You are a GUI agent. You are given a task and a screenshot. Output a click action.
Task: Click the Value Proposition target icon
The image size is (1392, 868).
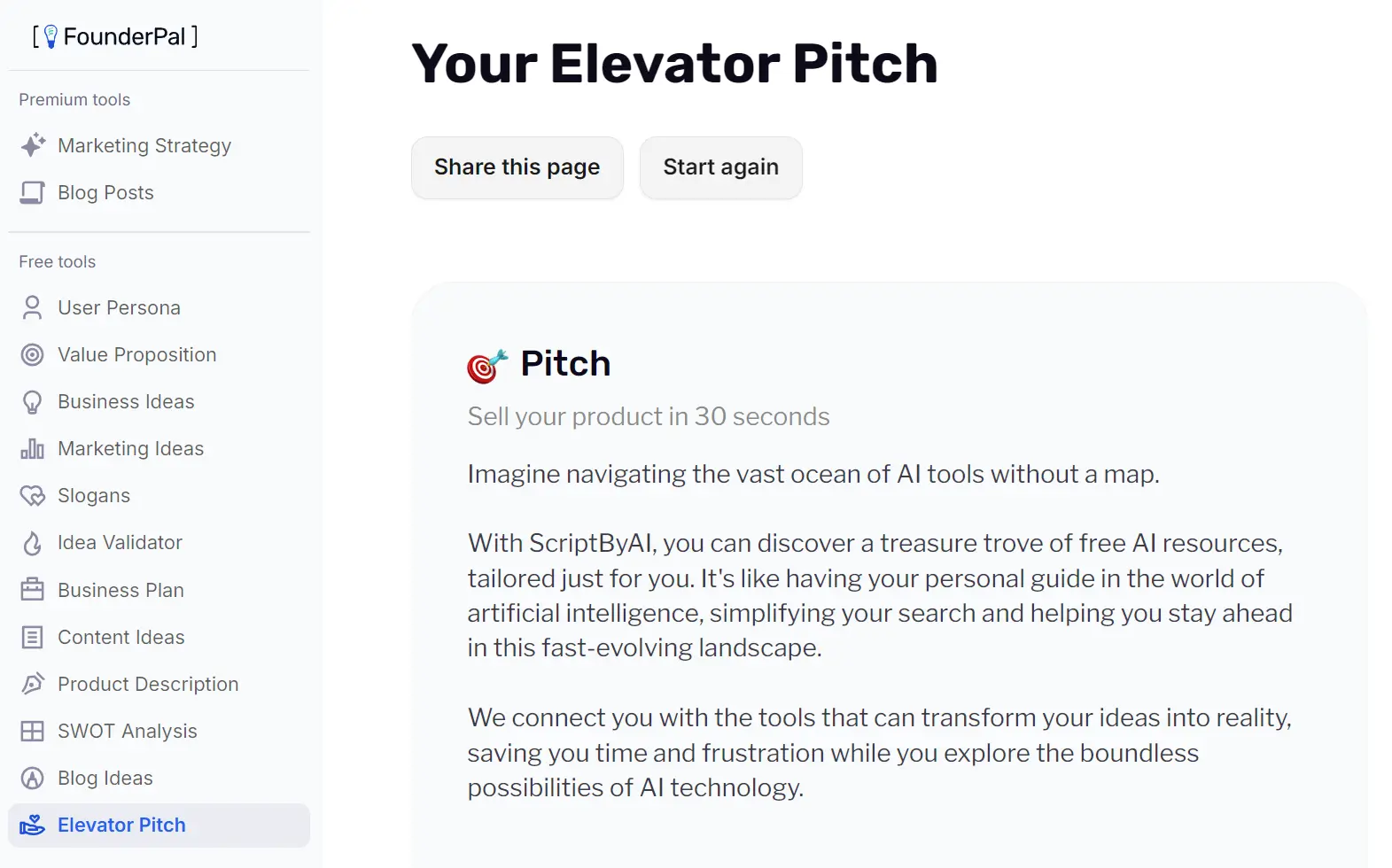pyautogui.click(x=33, y=354)
